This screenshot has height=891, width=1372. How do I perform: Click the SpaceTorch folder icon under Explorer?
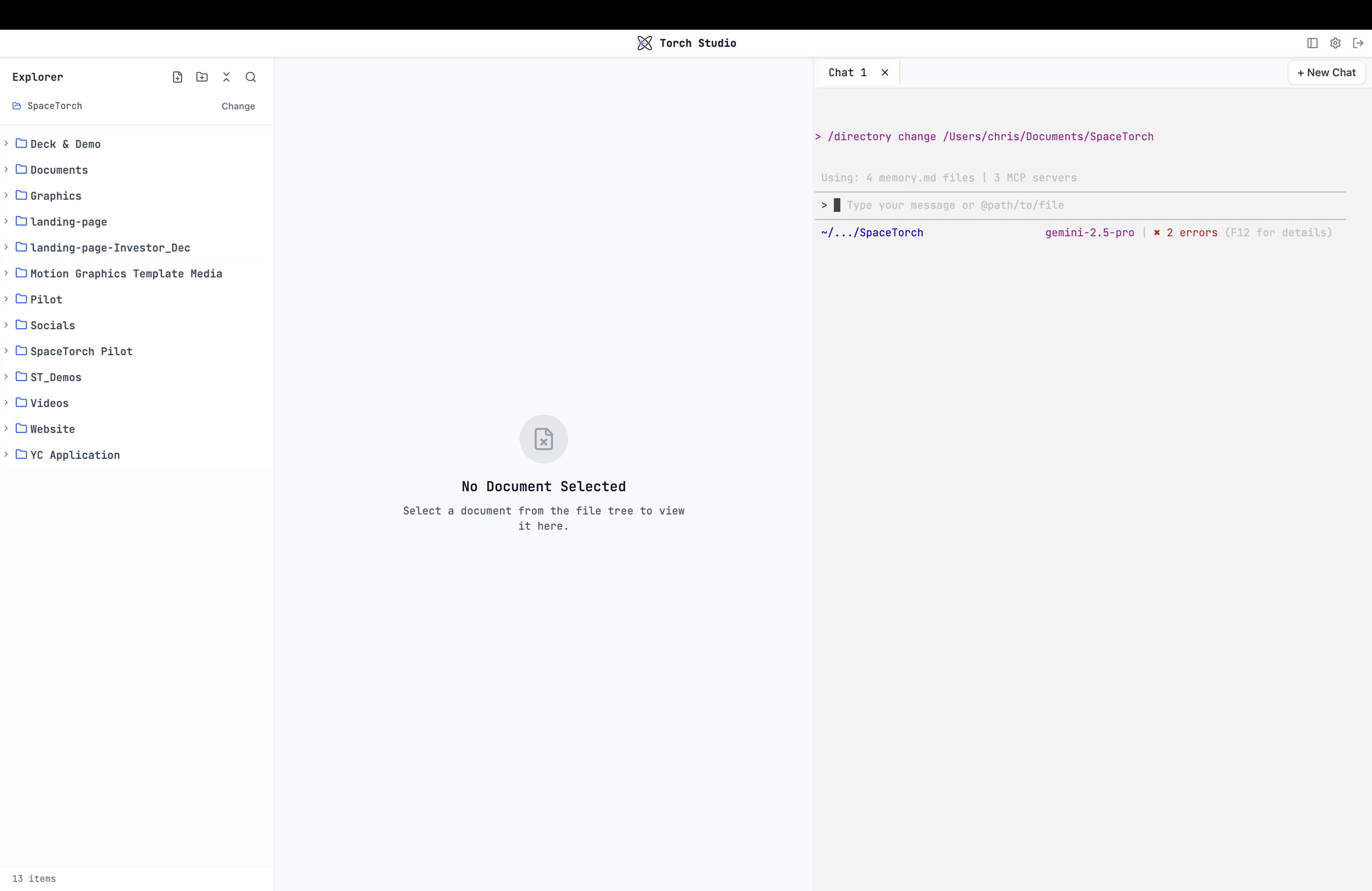17,106
